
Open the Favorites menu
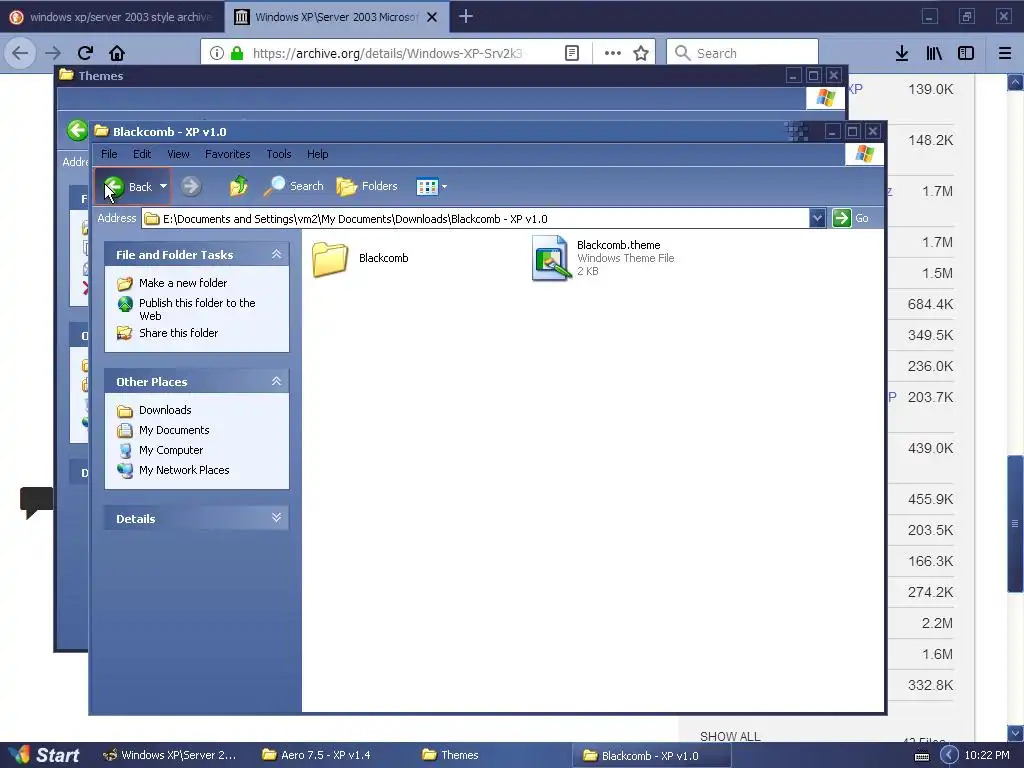tap(227, 154)
